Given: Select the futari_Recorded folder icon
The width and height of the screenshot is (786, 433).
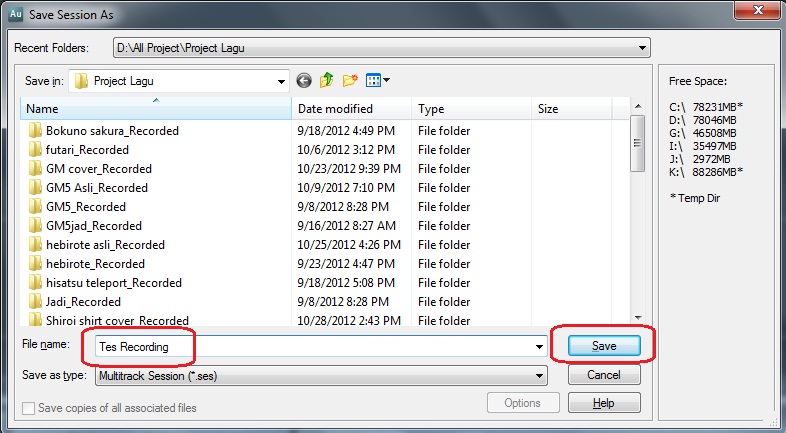Looking at the screenshot, I should (35, 150).
